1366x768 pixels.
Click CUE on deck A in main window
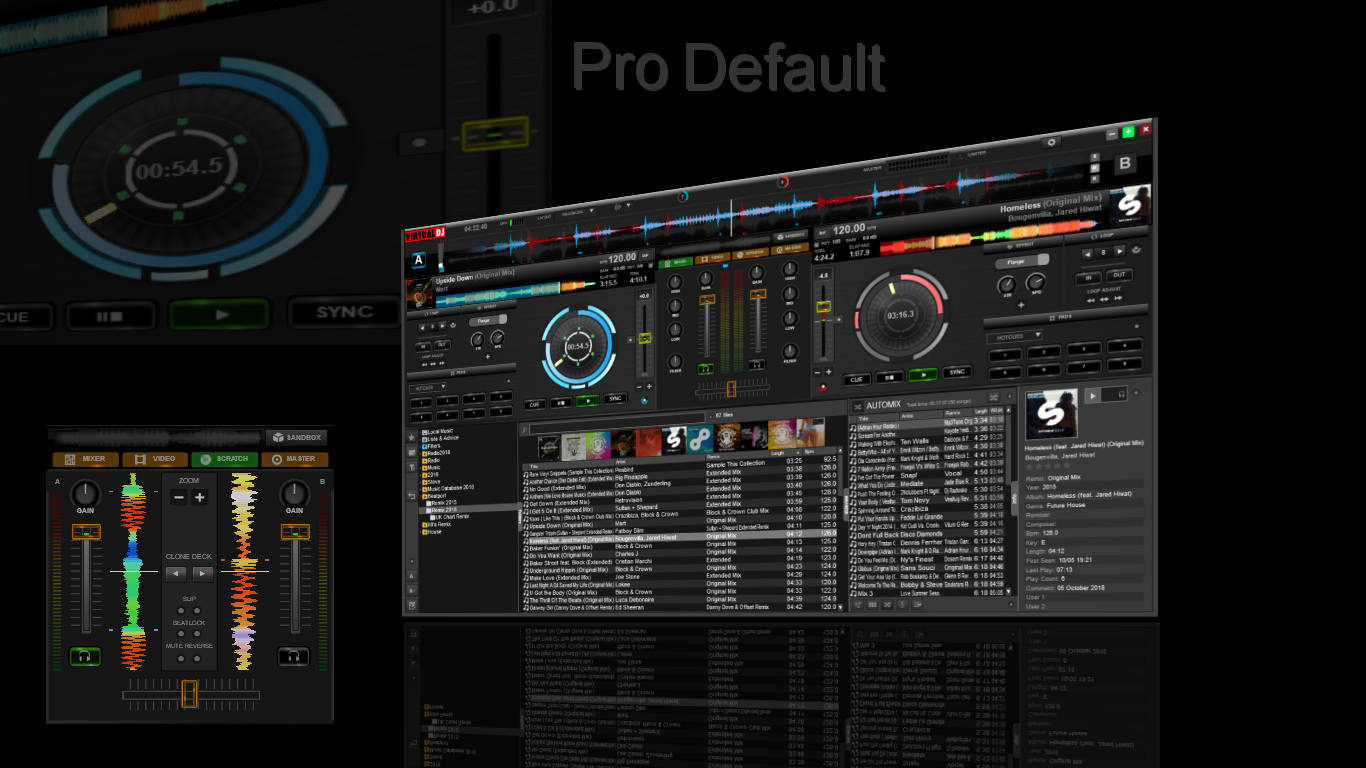point(535,403)
